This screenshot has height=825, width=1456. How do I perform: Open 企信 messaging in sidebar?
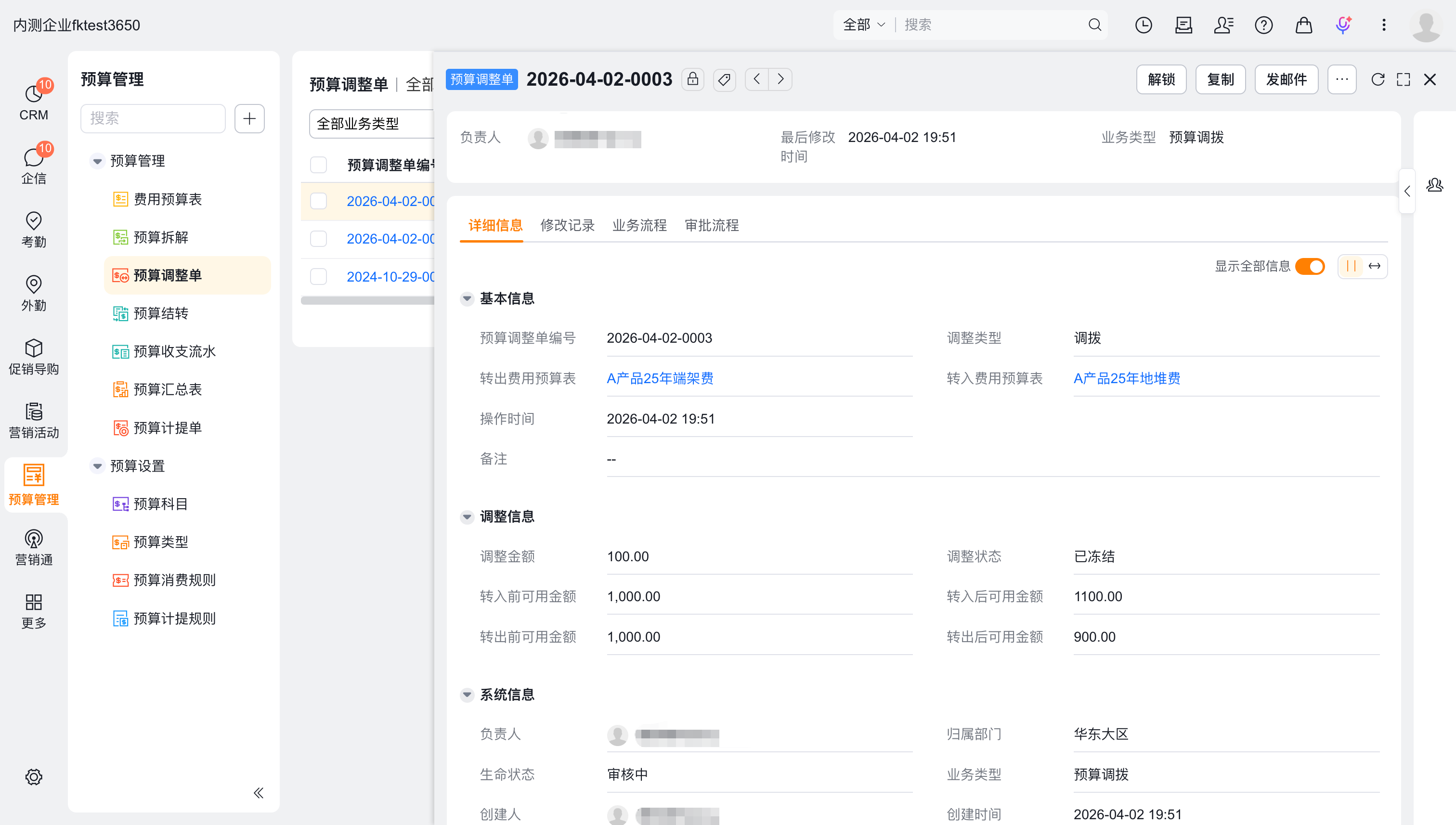click(34, 165)
